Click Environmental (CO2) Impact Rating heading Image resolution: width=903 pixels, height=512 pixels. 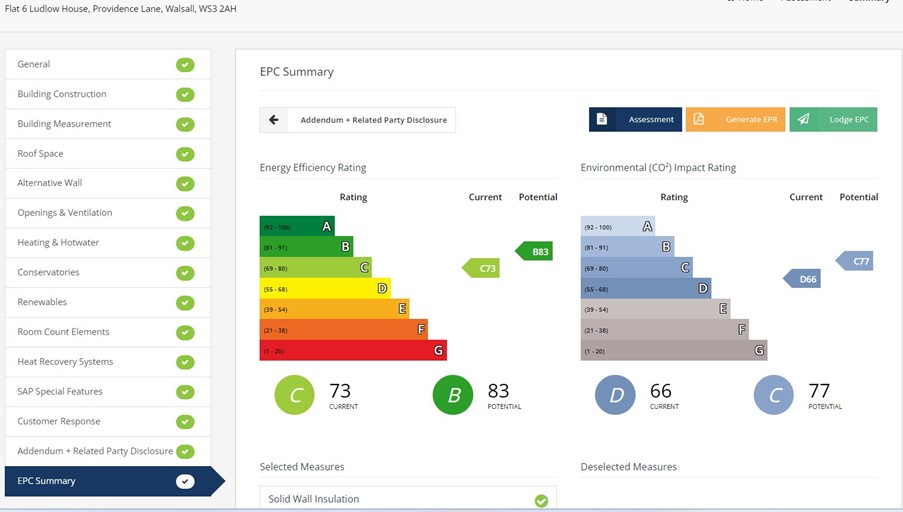pyautogui.click(x=658, y=168)
